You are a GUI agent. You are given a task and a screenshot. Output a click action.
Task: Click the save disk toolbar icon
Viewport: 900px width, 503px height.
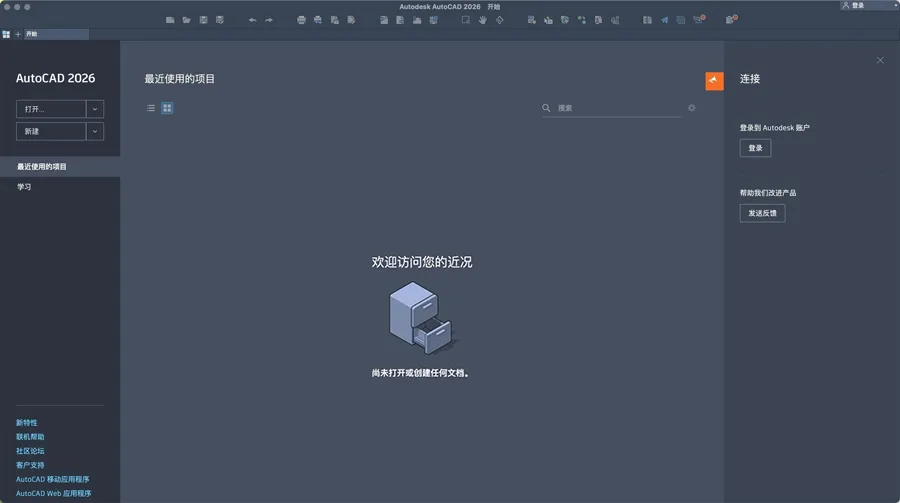[204, 20]
